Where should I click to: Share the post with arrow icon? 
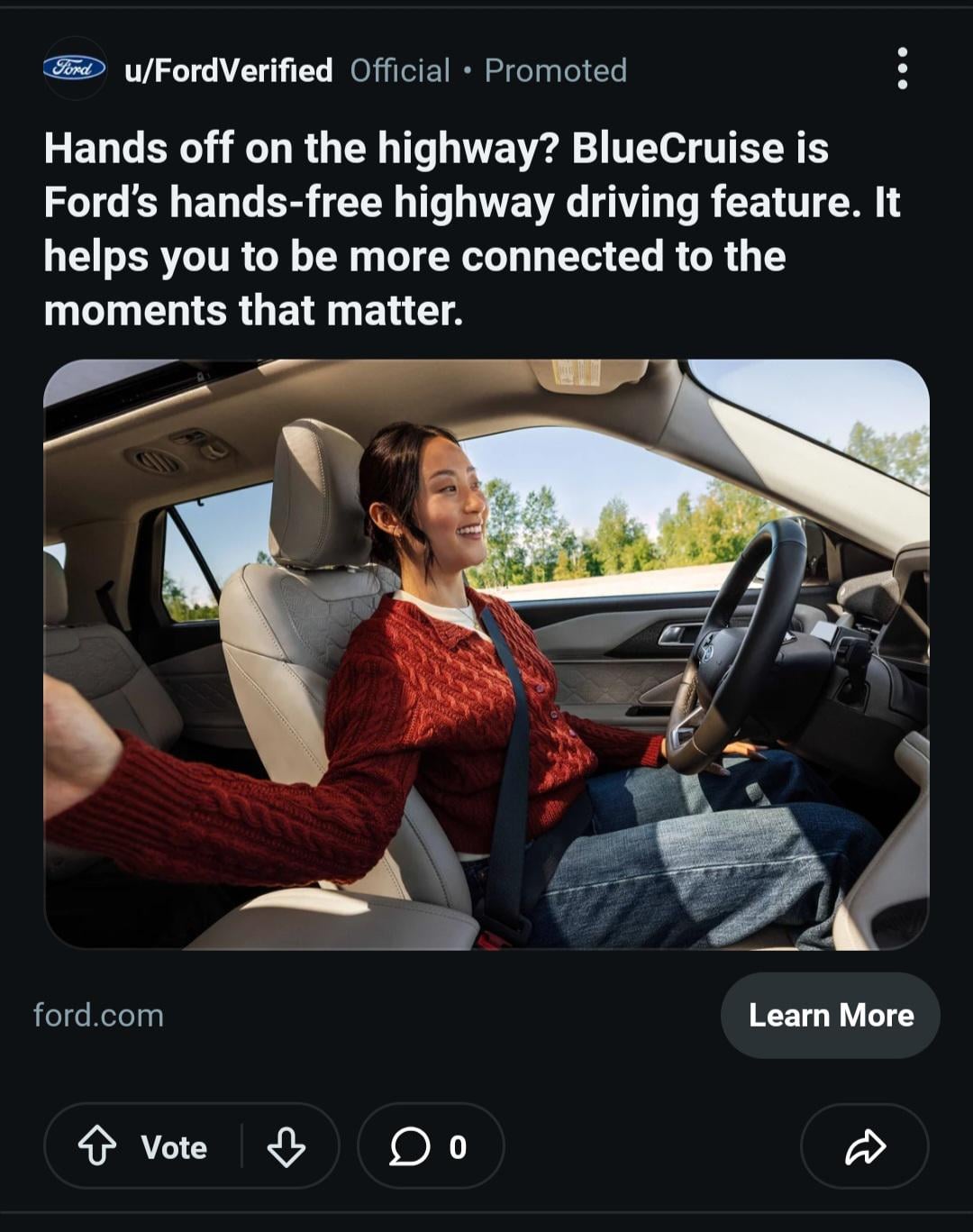pyautogui.click(x=865, y=1146)
